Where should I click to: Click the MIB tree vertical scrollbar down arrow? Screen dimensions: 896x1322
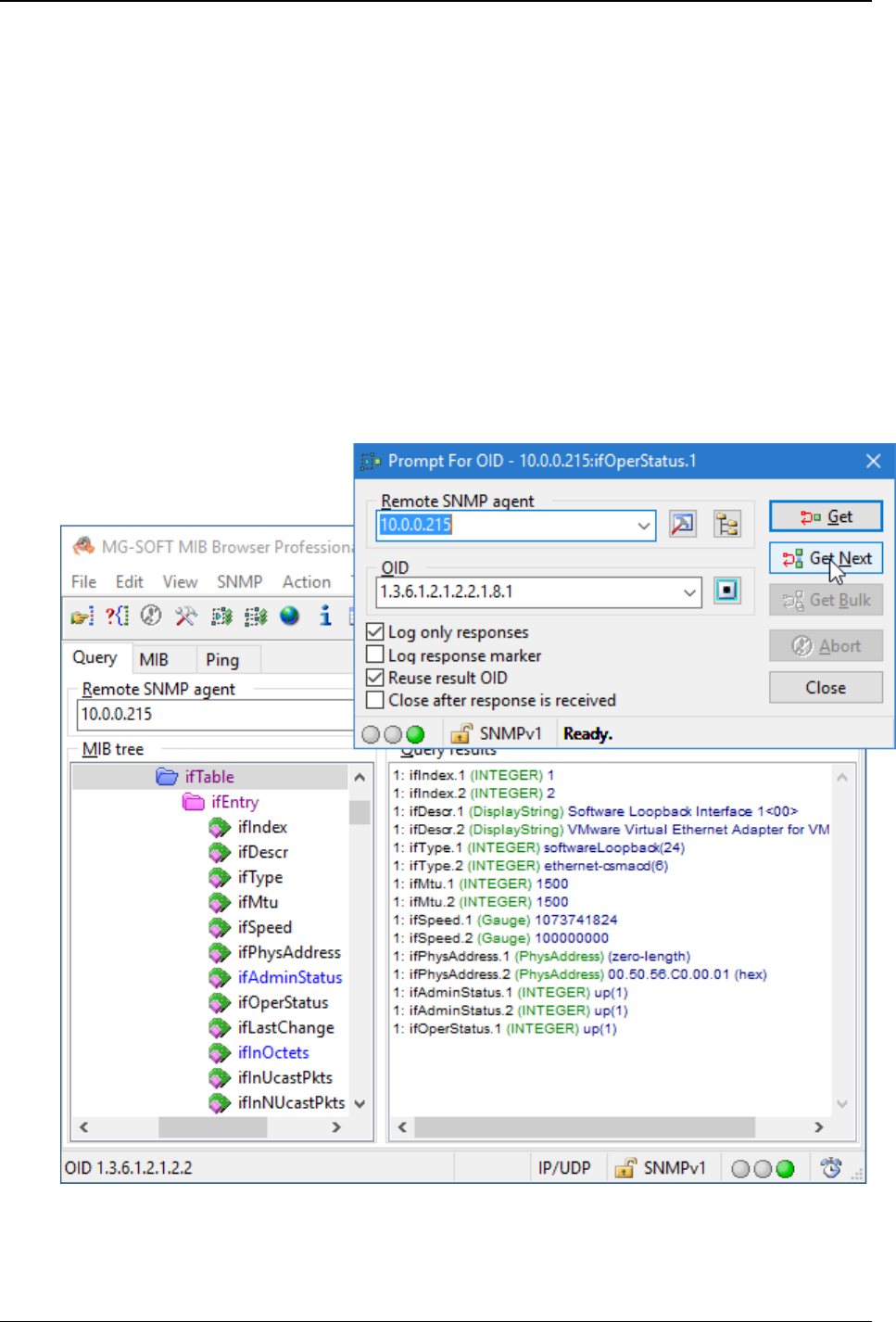pos(360,1103)
